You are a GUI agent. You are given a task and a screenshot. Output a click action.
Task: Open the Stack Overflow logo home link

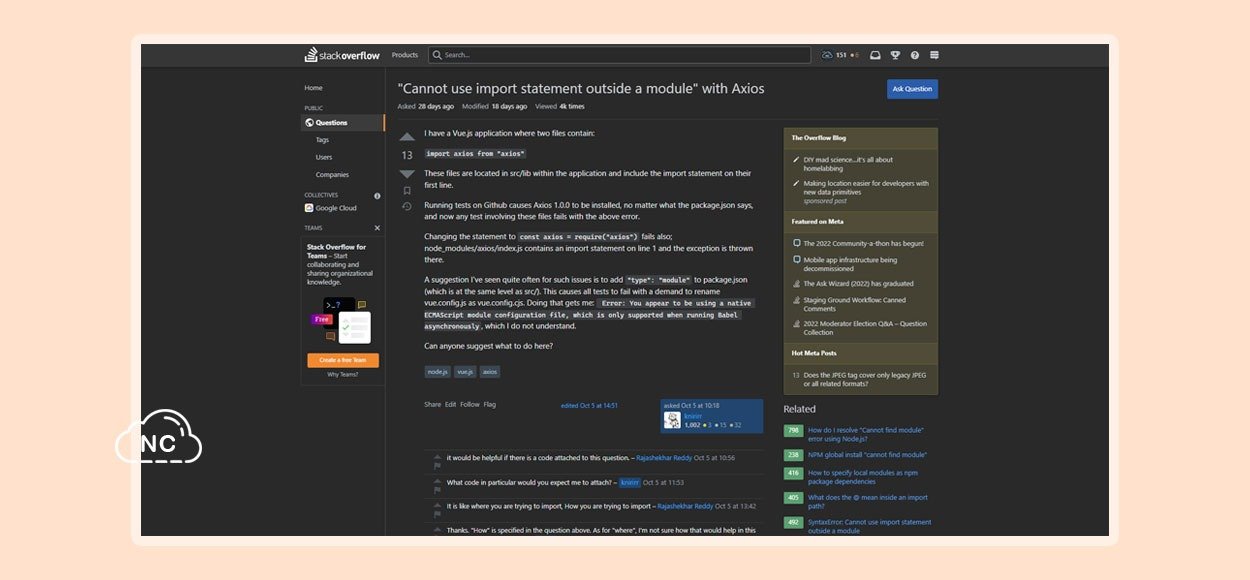tap(342, 55)
